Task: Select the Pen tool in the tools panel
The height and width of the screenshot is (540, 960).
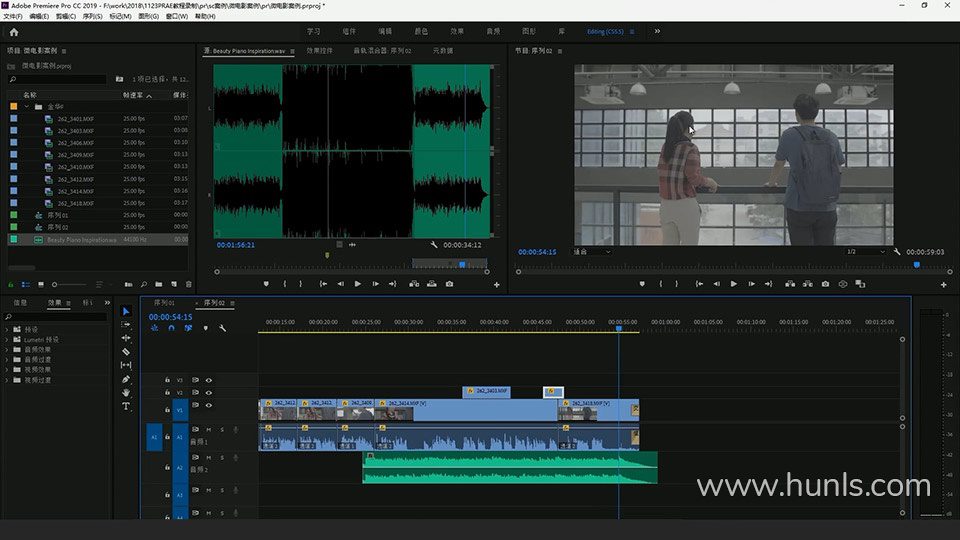Action: [x=126, y=379]
